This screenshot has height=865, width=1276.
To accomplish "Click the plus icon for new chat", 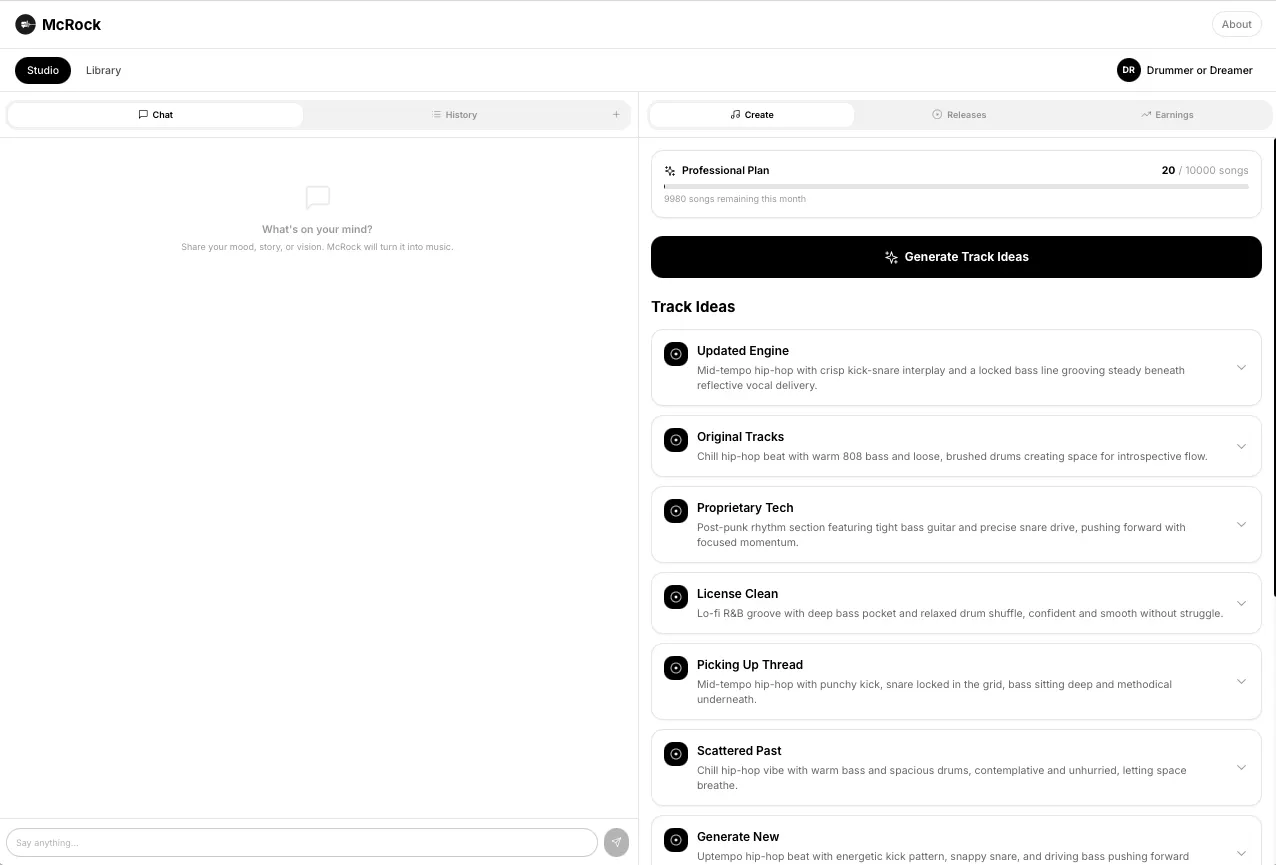I will [x=616, y=114].
